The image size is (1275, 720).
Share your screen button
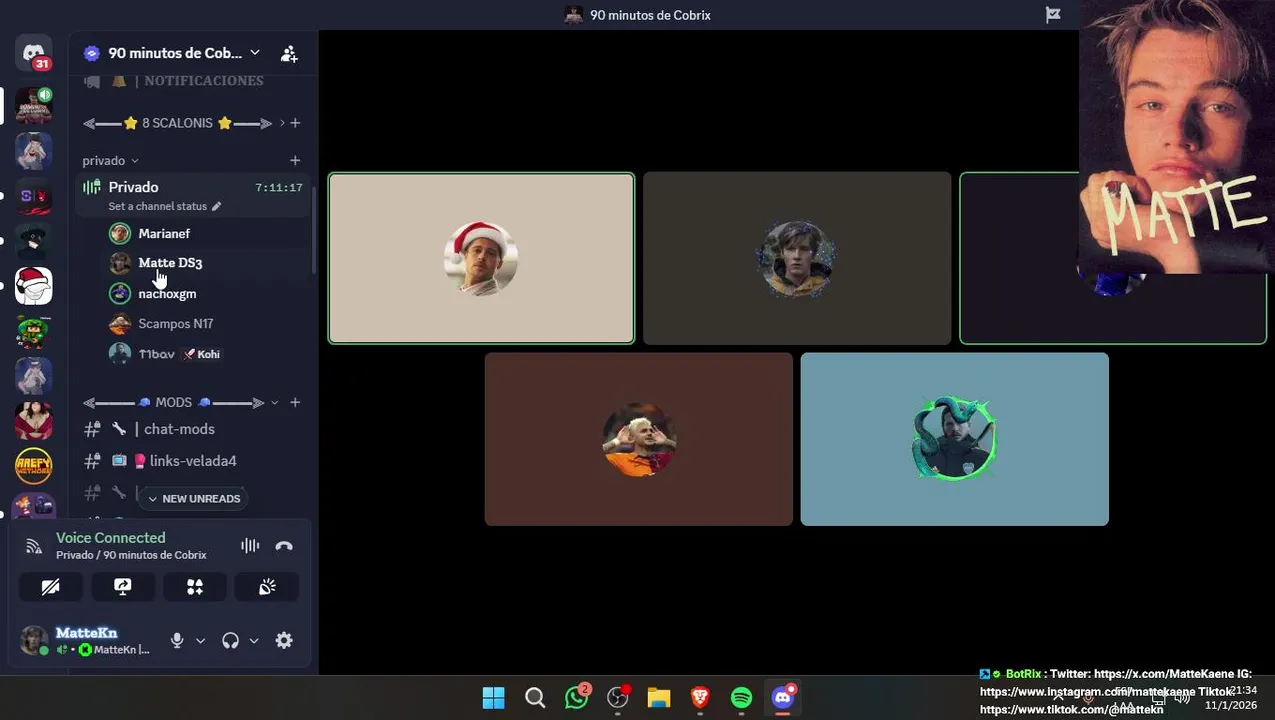[x=123, y=587]
